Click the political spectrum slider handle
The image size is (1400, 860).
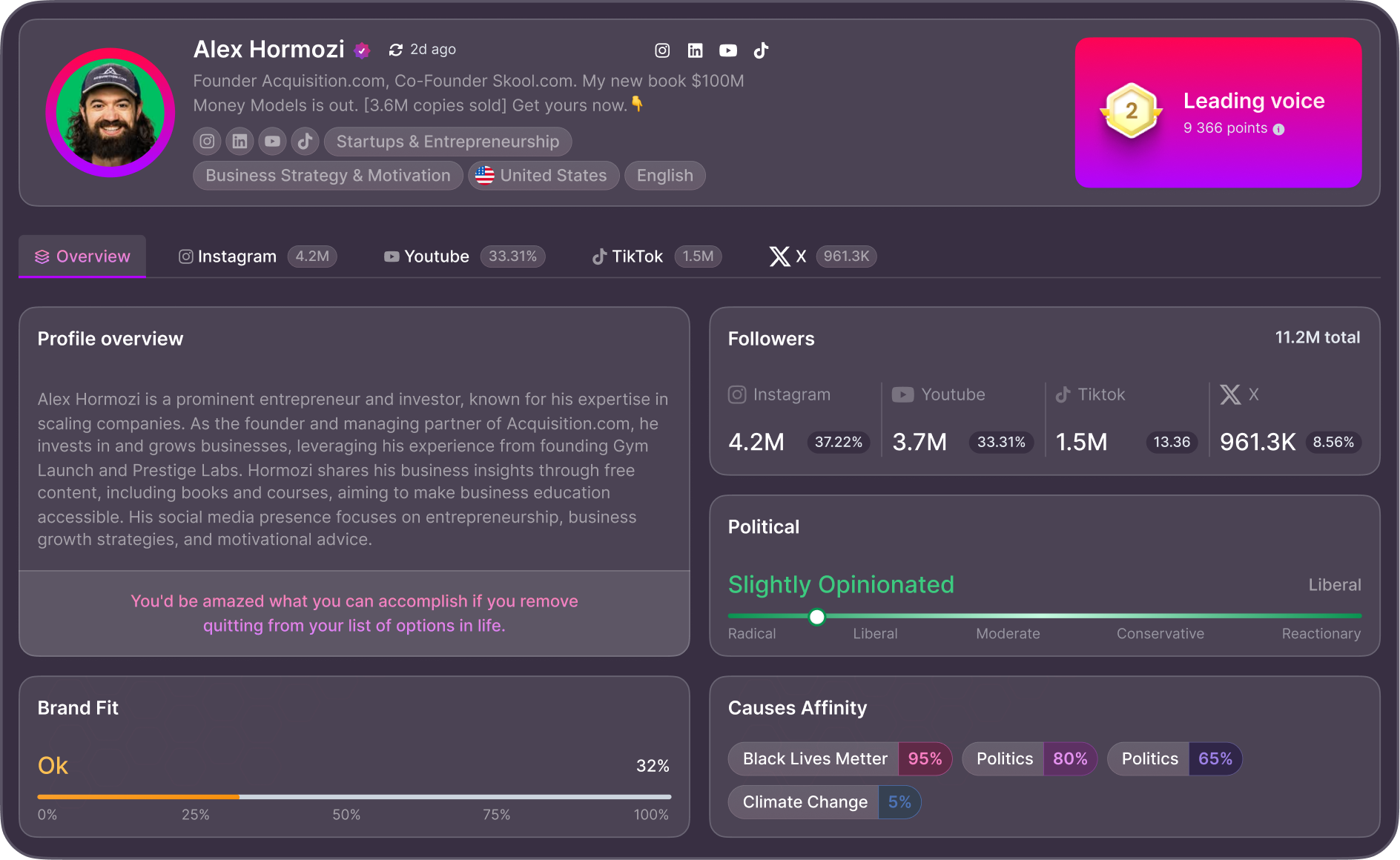coord(816,617)
